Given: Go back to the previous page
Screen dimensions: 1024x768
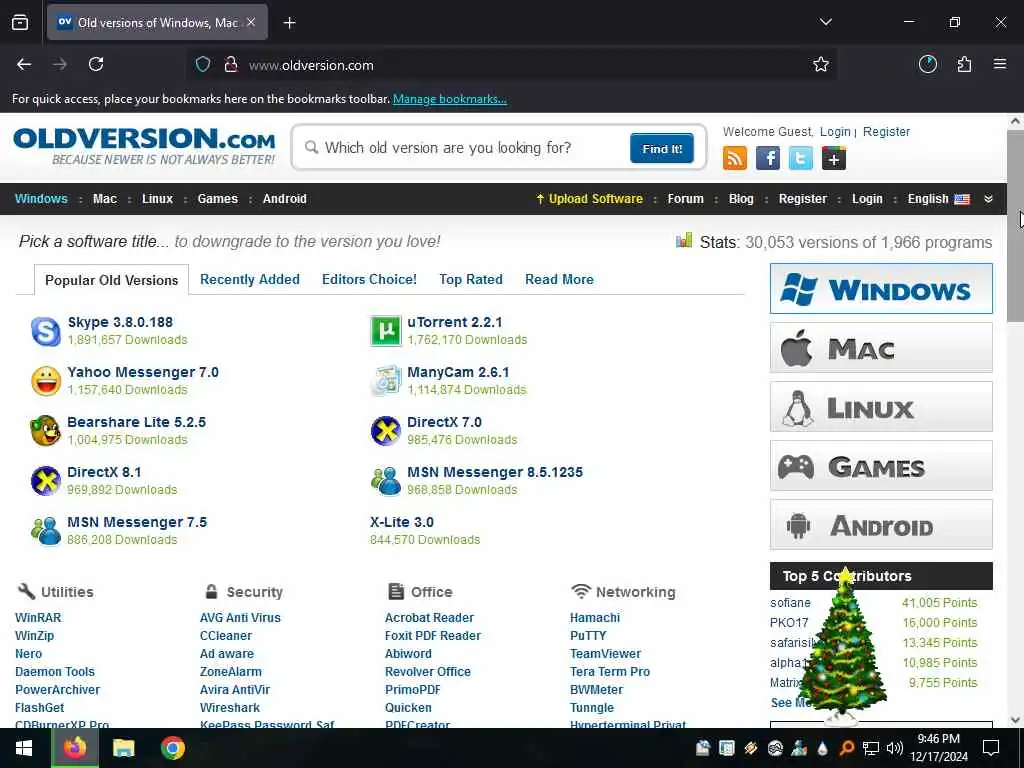Looking at the screenshot, I should point(24,64).
